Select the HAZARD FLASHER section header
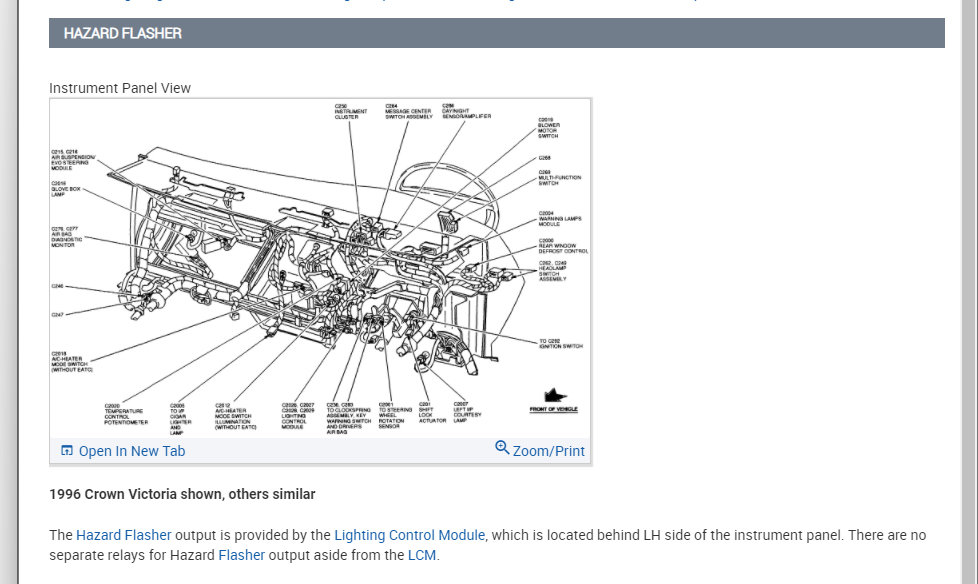This screenshot has height=584, width=978. tap(496, 33)
